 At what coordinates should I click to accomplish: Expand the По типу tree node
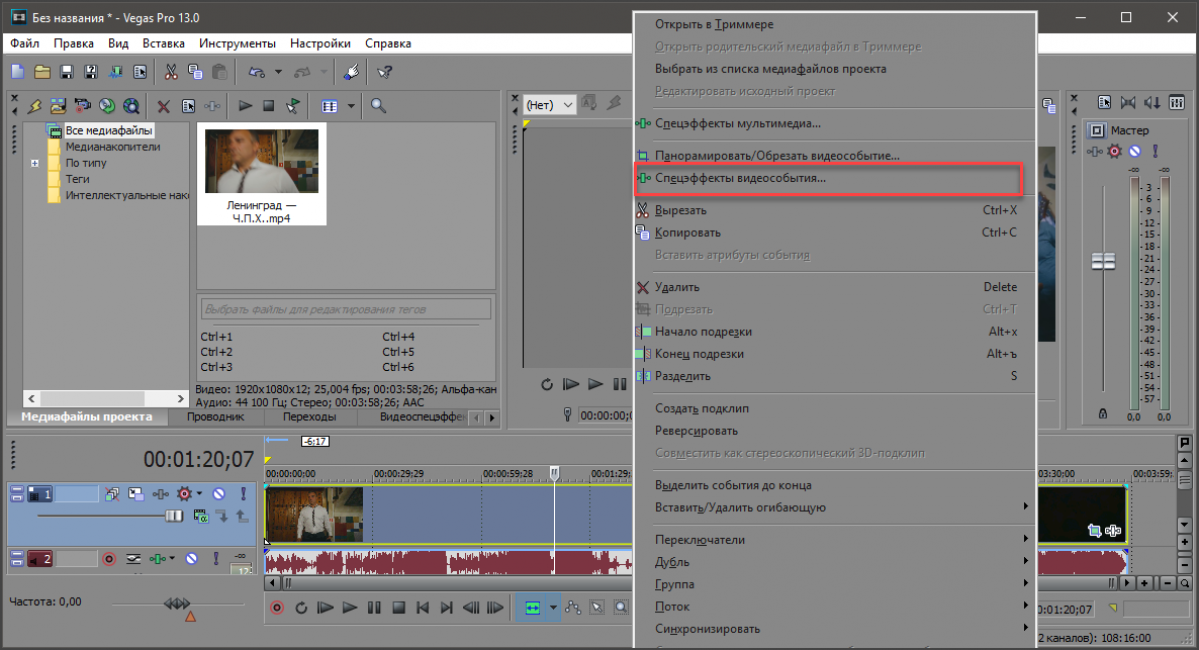pyautogui.click(x=35, y=163)
